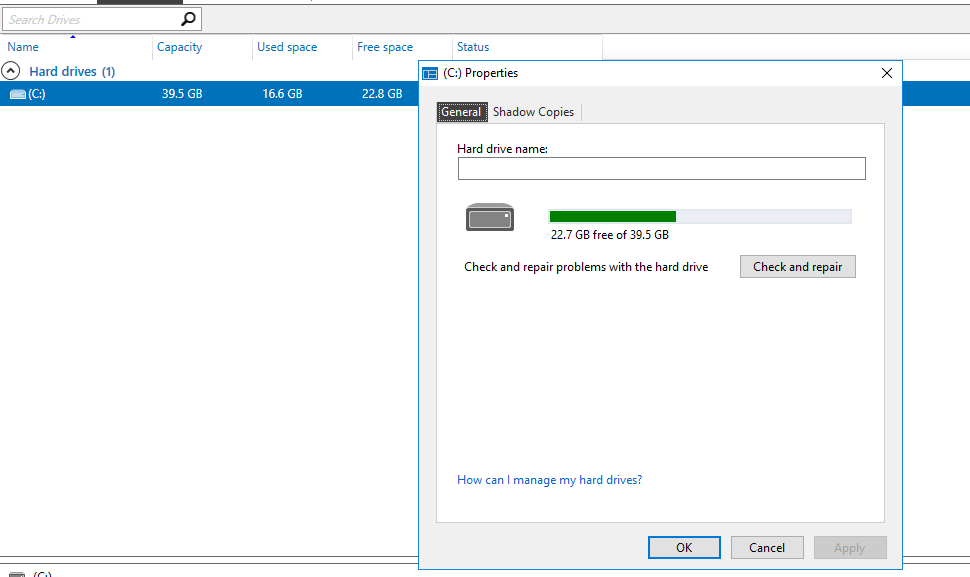Sort by the Capacity column header
This screenshot has height=577, width=970.
[202, 47]
